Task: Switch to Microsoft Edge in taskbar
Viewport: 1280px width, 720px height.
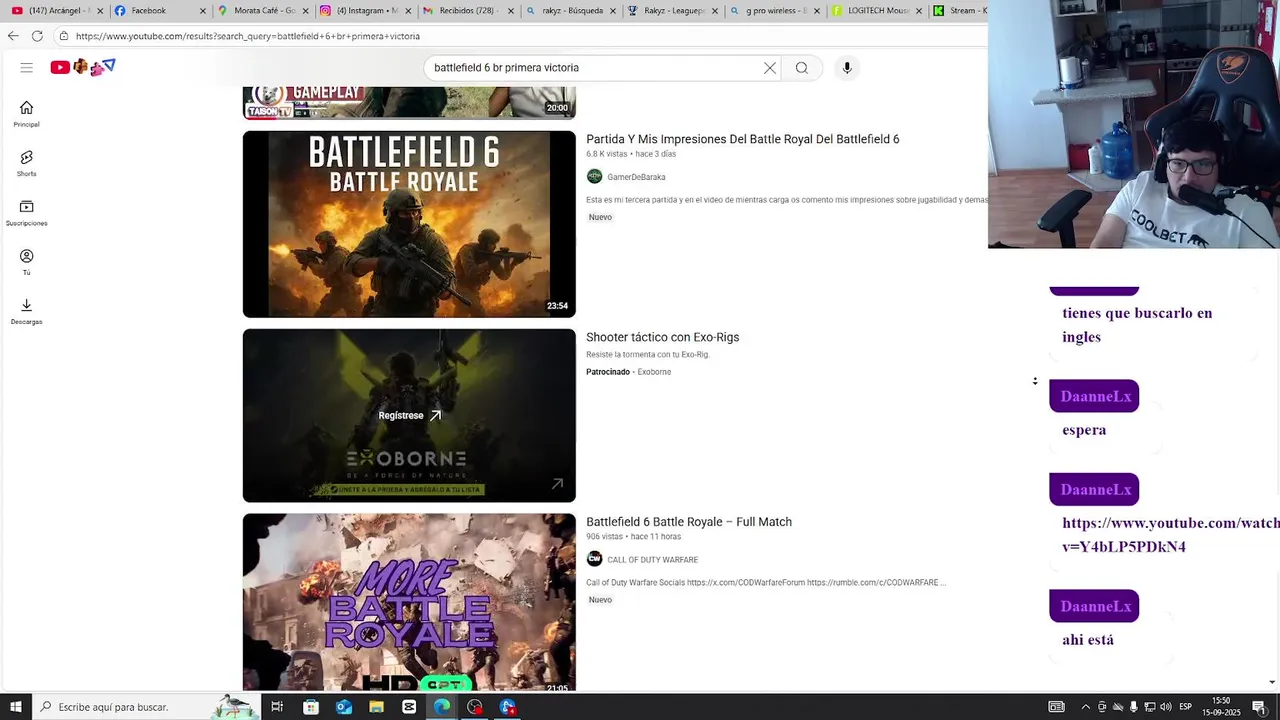Action: 442,707
